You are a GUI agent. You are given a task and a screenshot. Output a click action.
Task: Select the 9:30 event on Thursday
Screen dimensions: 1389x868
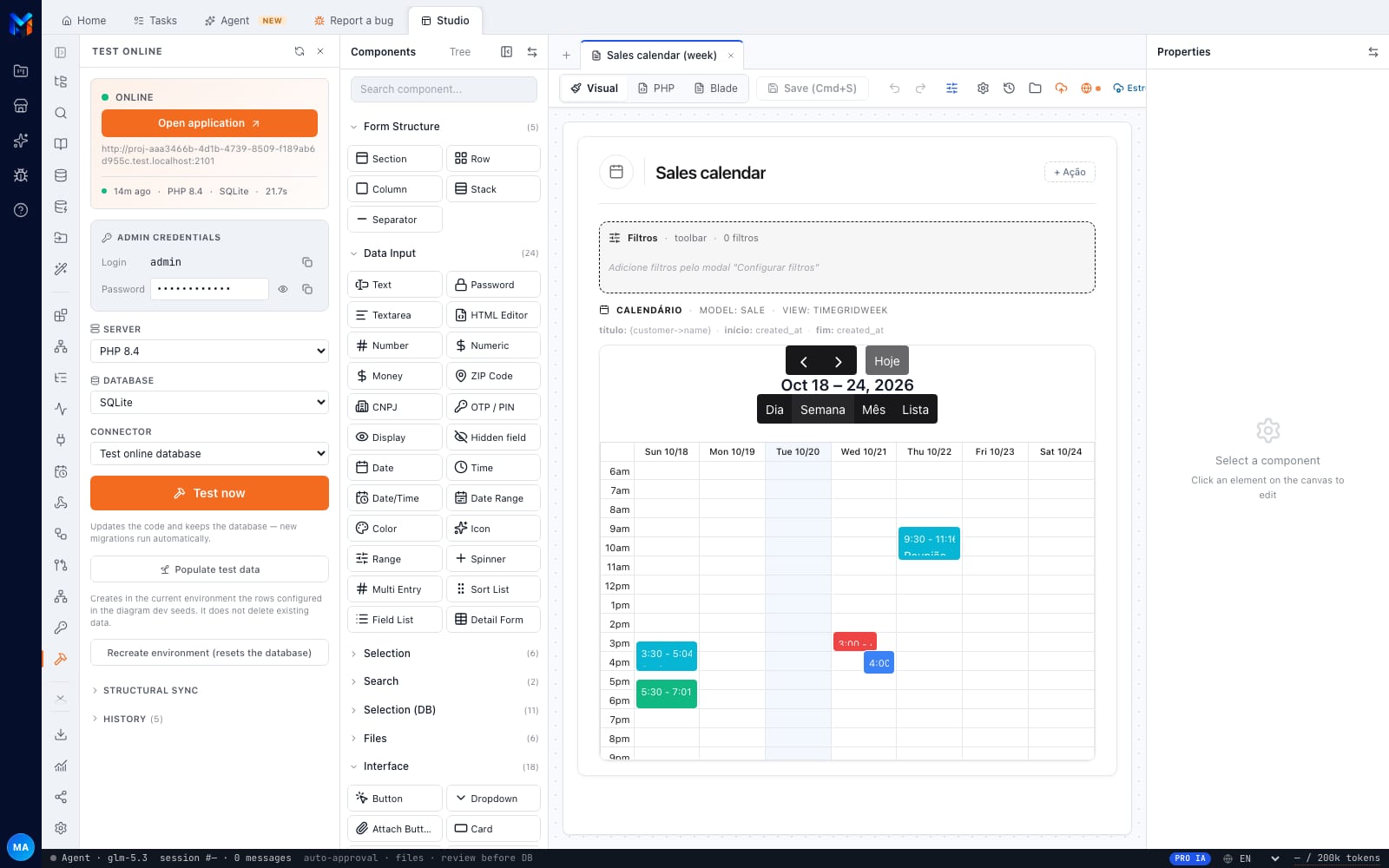tap(929, 543)
